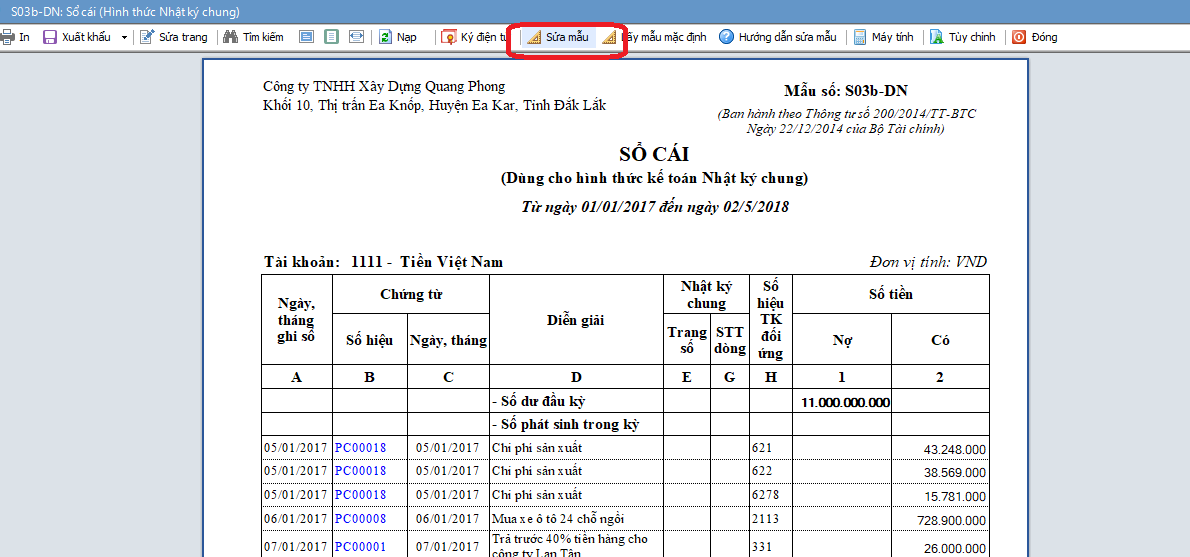Click the Xuất khẩu floppy disk icon
1190x557 pixels.
50,36
